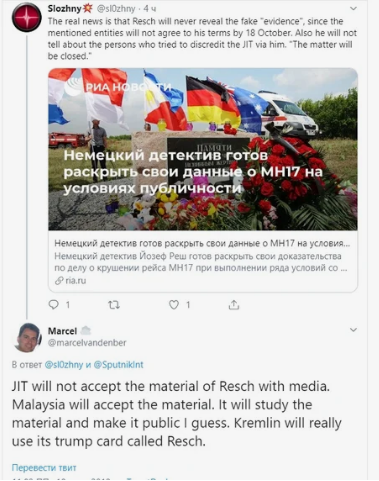
Task: Expand Slozhny tweet options chevron
Action: point(353,8)
